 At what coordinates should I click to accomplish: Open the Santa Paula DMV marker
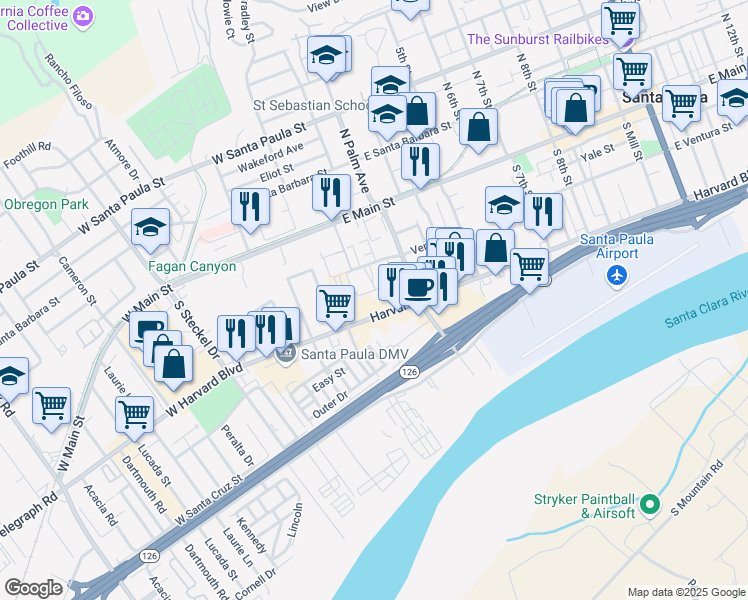click(286, 354)
